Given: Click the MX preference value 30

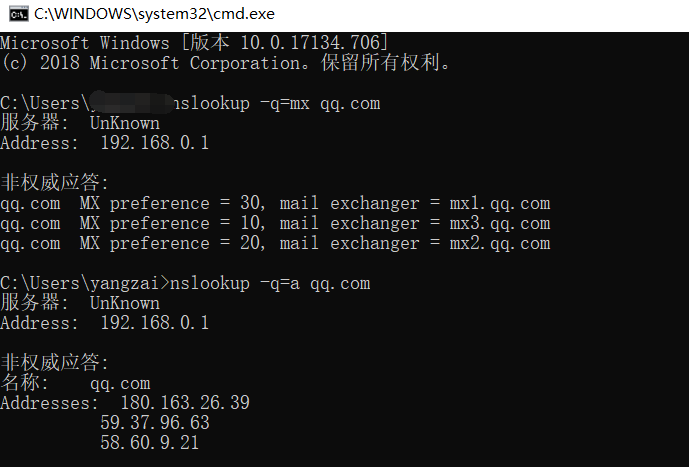Looking at the screenshot, I should tap(250, 203).
